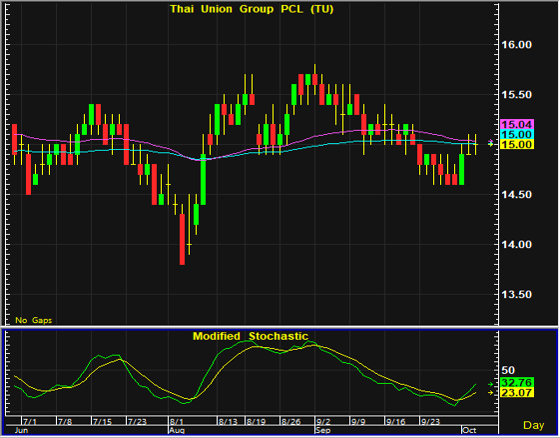Click the 13.50 price axis label
The height and width of the screenshot is (438, 560).
click(x=516, y=294)
